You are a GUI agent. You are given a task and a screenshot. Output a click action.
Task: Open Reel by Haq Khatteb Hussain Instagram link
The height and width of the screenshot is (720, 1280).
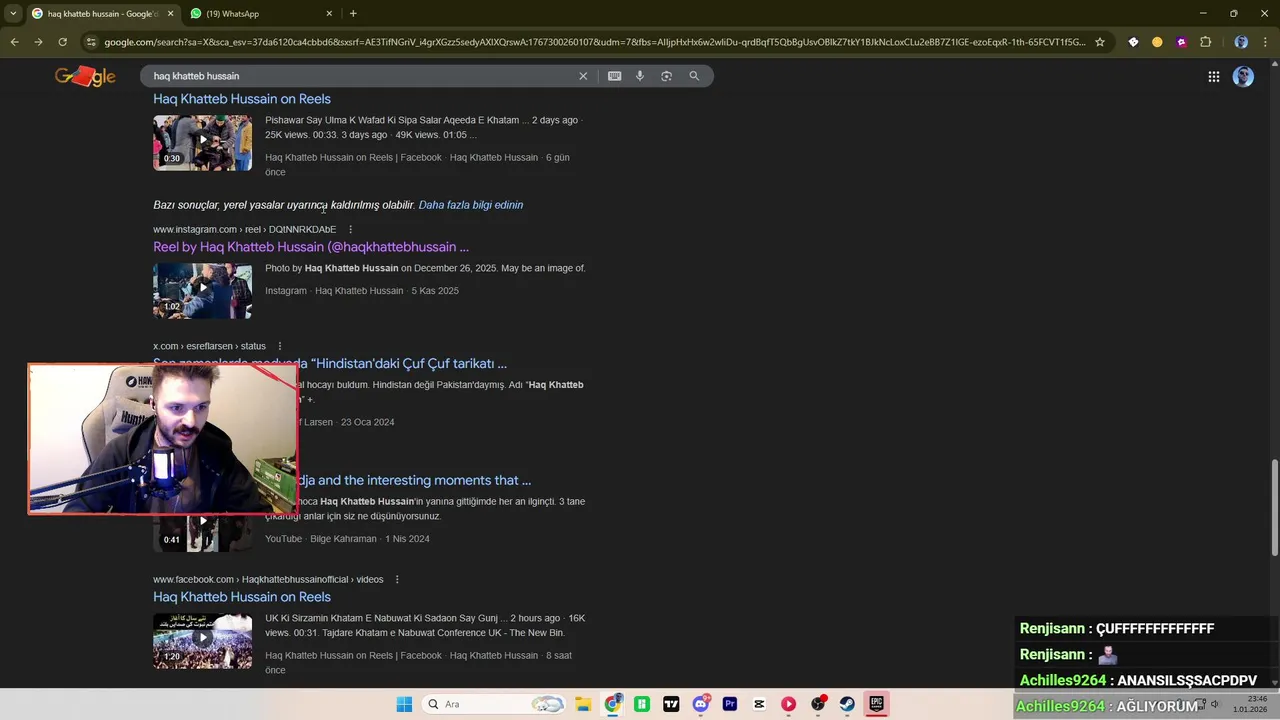click(311, 247)
